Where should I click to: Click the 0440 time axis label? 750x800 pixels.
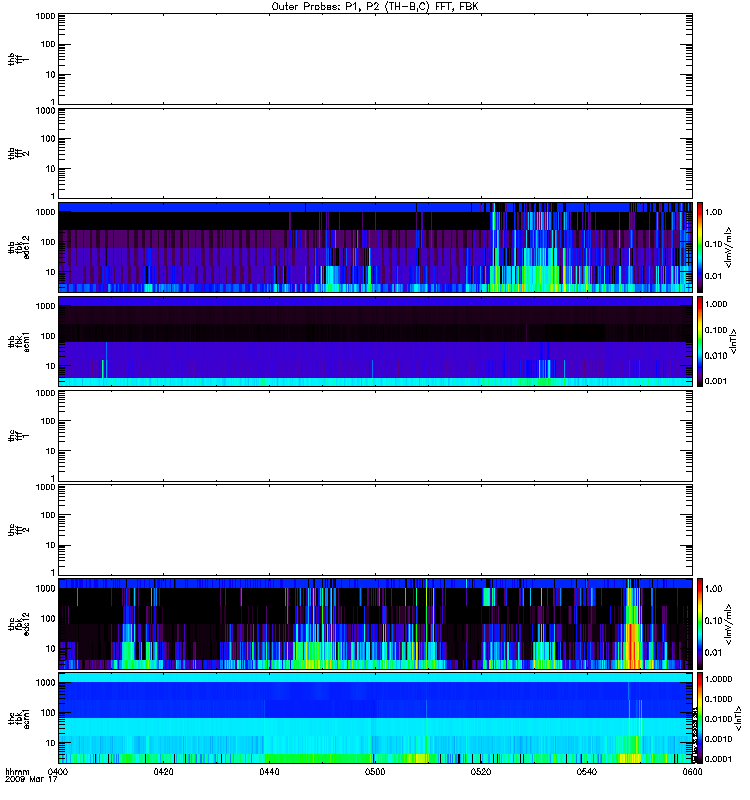pyautogui.click(x=269, y=772)
